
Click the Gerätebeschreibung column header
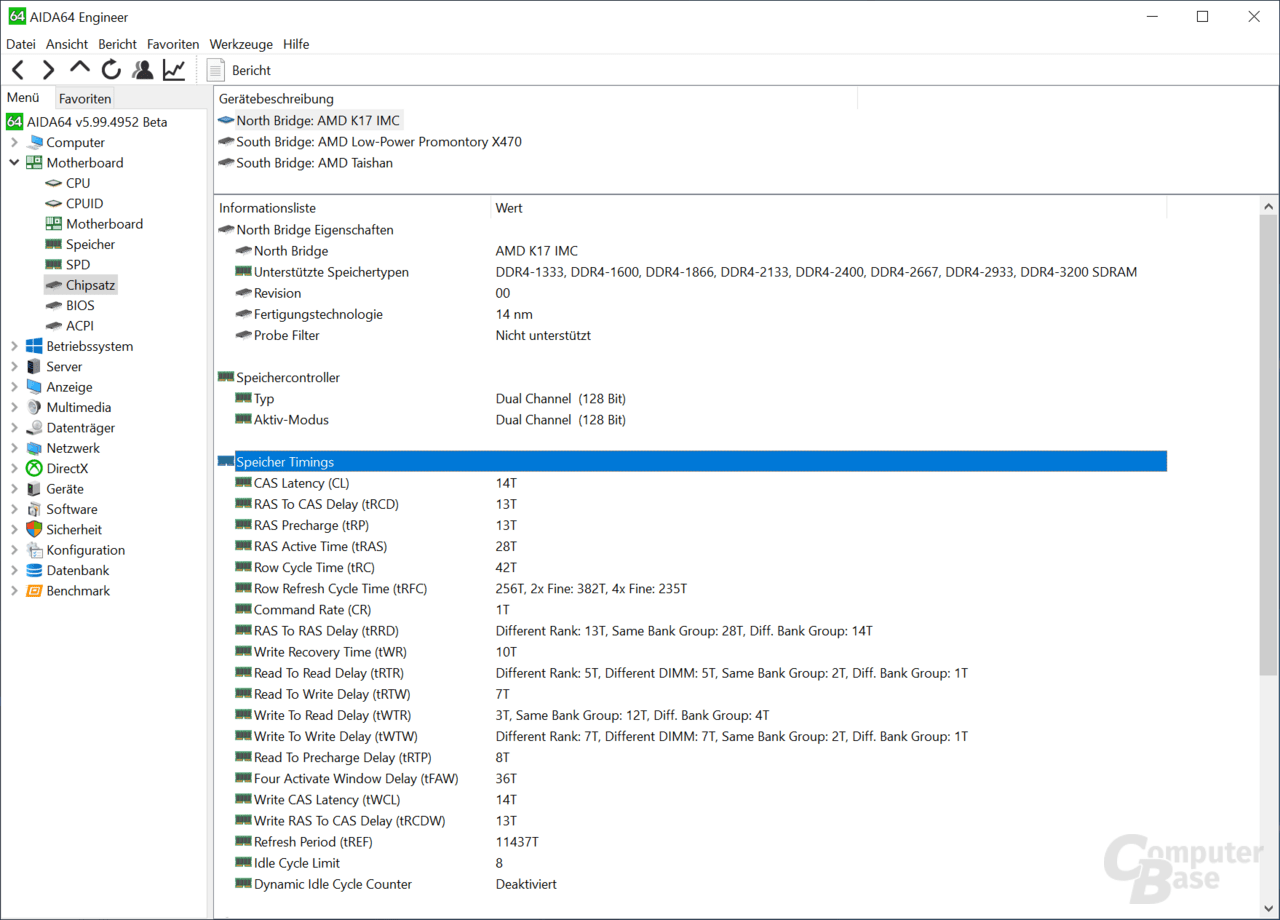coord(536,99)
